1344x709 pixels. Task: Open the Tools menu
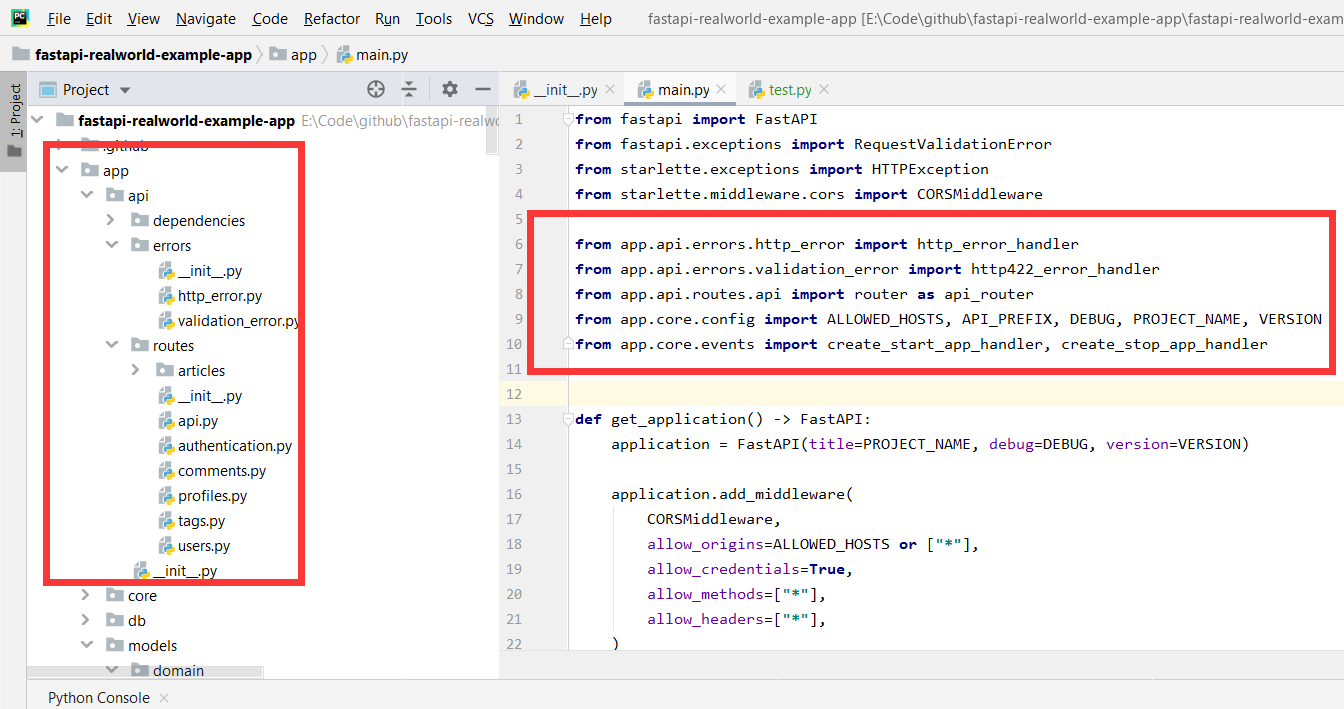tap(434, 18)
